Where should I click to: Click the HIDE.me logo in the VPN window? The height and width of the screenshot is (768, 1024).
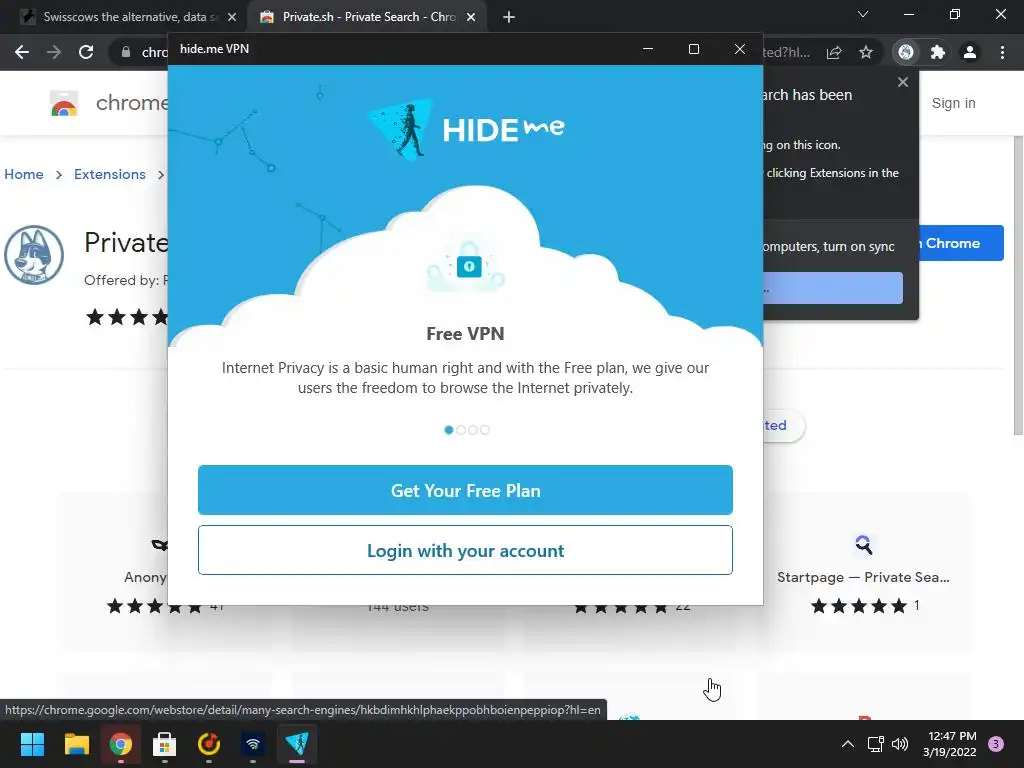(x=466, y=129)
